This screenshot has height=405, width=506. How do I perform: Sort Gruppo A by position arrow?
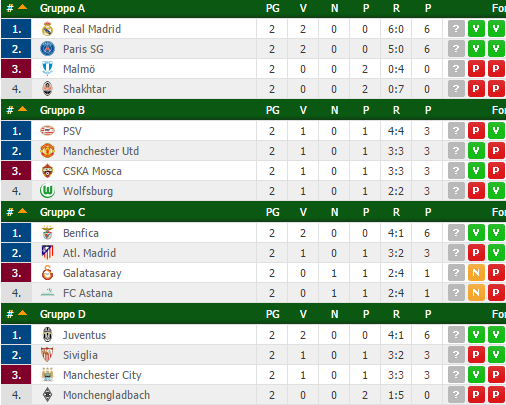tap(22, 7)
